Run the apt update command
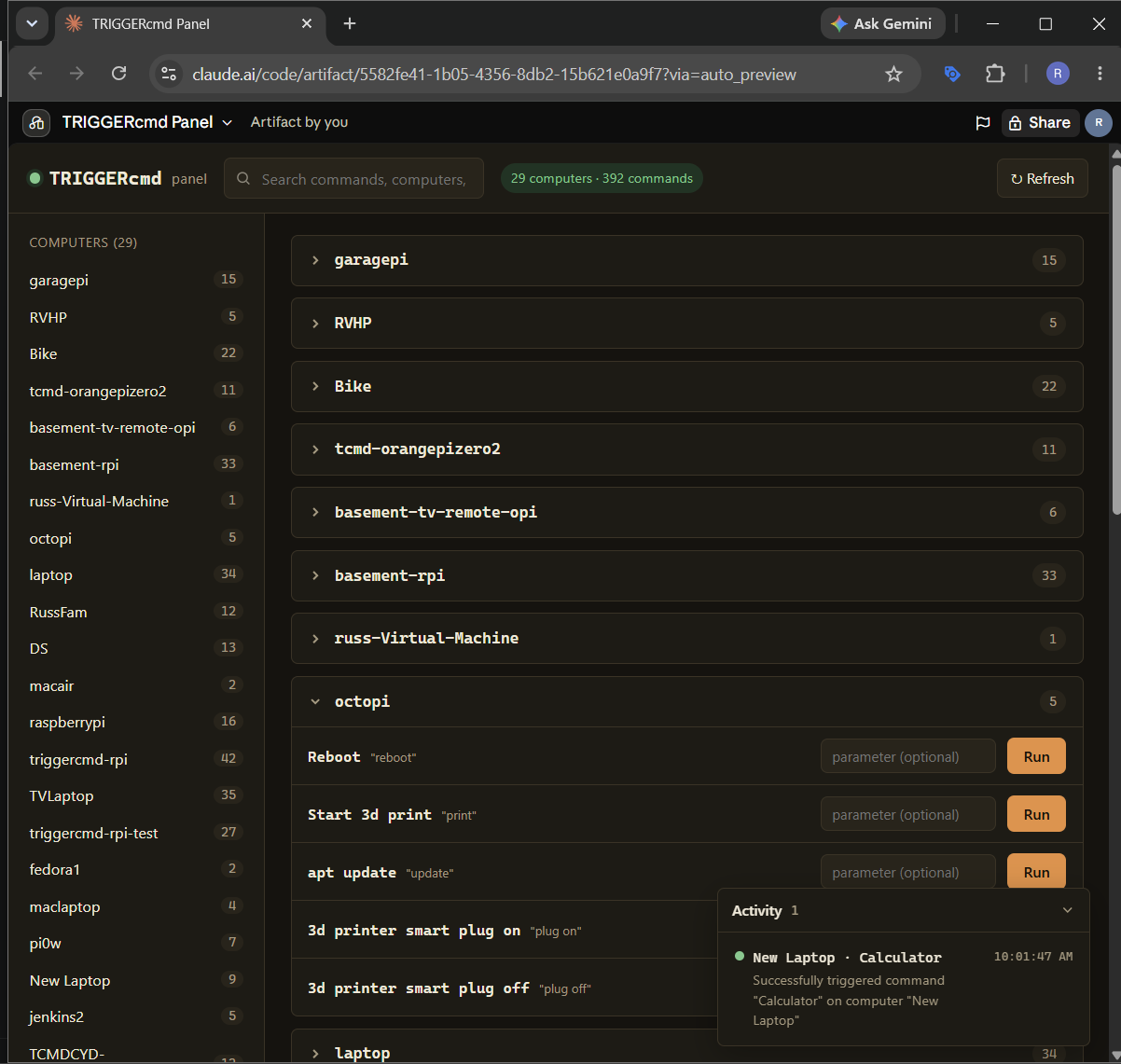 click(x=1036, y=872)
